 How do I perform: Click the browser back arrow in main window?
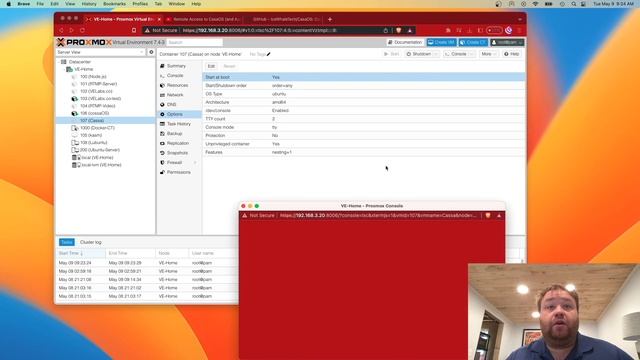[62, 30]
